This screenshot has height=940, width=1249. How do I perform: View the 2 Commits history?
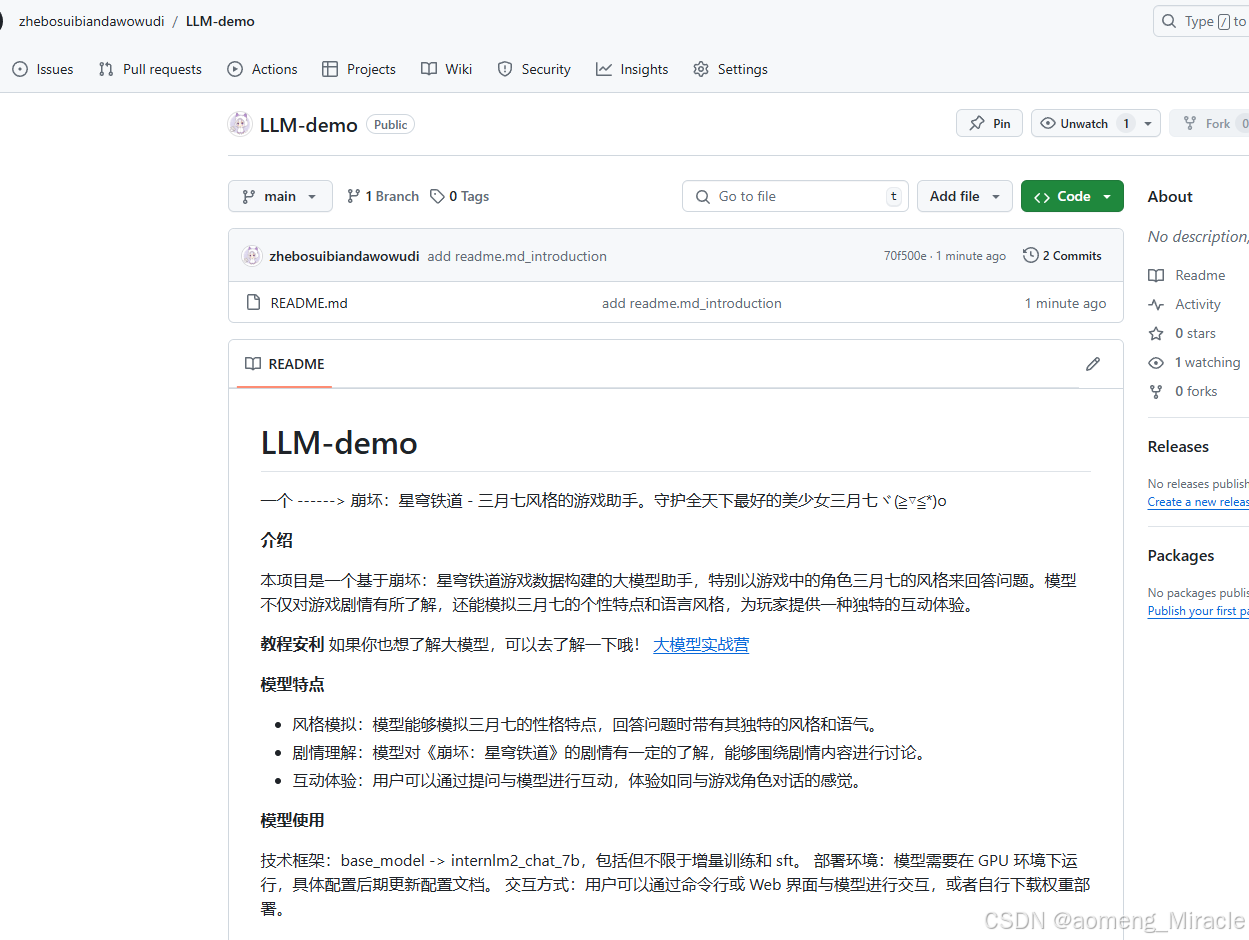click(x=1062, y=256)
